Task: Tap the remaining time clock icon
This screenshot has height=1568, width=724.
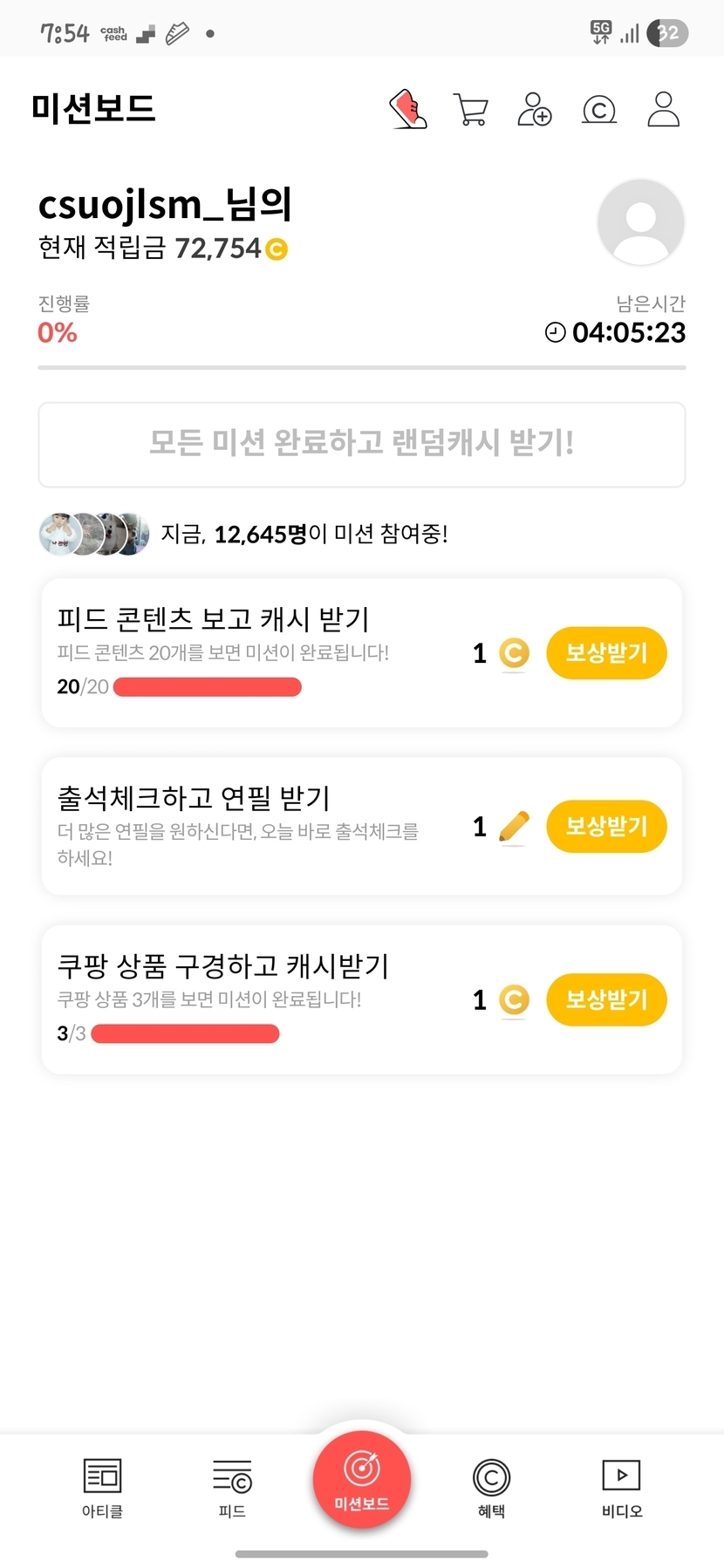Action: pyautogui.click(x=555, y=332)
